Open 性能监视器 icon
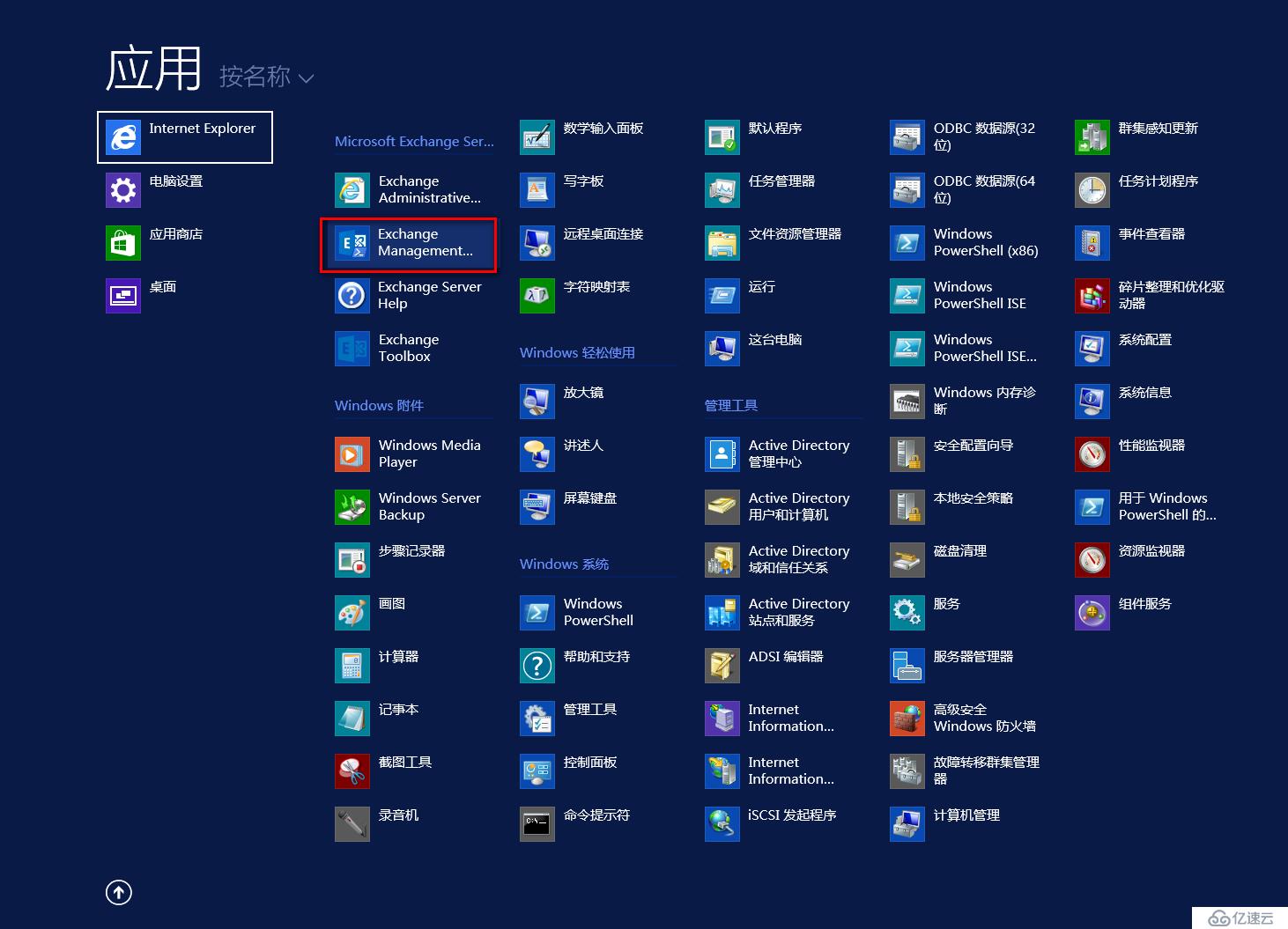 click(1092, 454)
